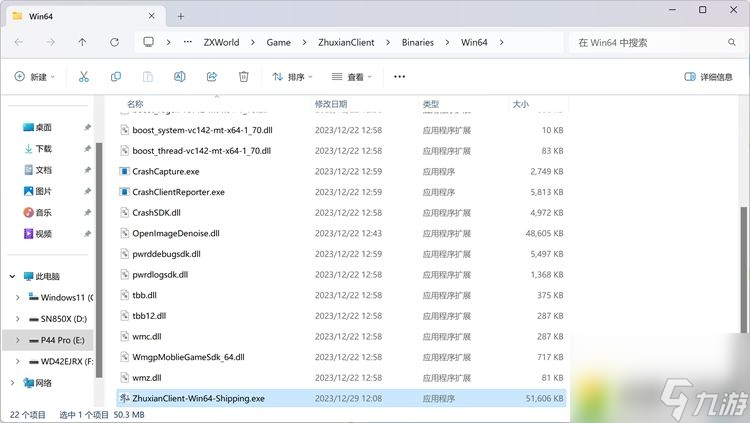Viewport: 750px width, 423px height.
Task: Toggle the 详细信息 details pane
Action: tap(708, 77)
